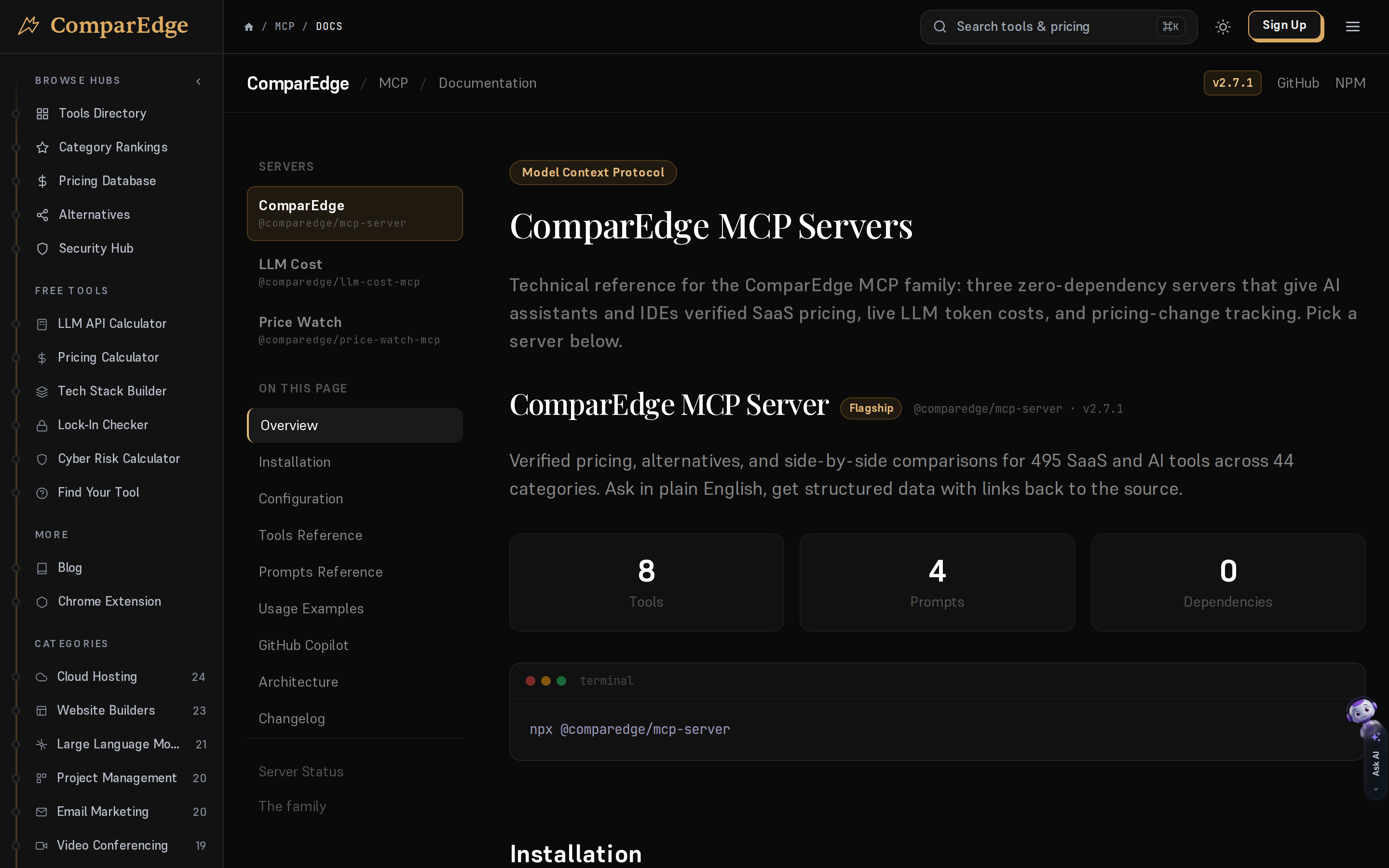
Task: Click the Tools Directory grid icon
Action: pos(42,114)
